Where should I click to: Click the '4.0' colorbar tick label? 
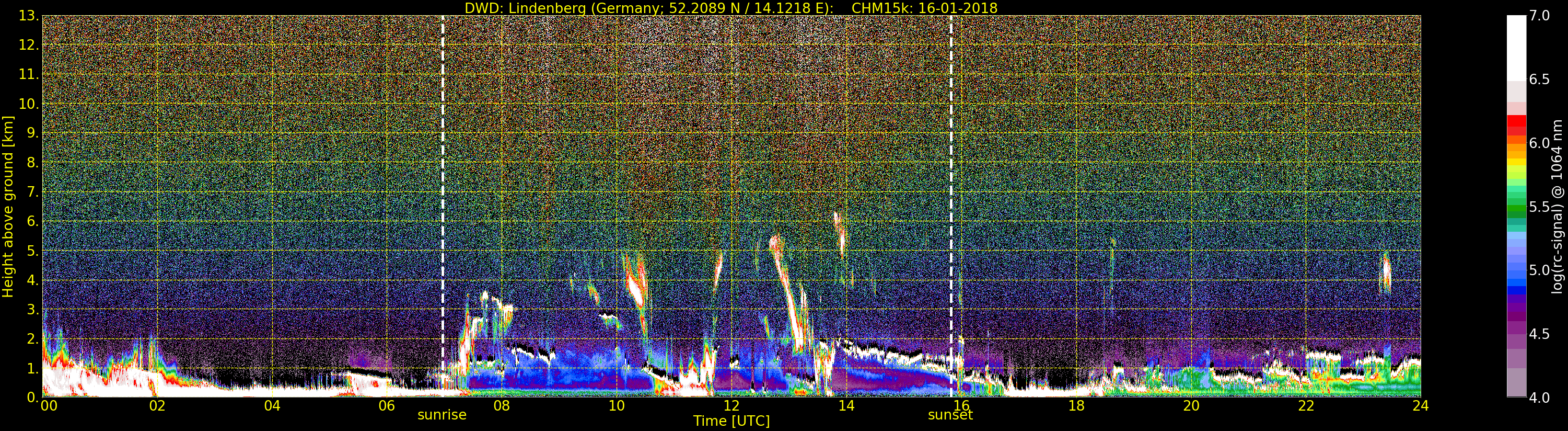pos(1539,398)
